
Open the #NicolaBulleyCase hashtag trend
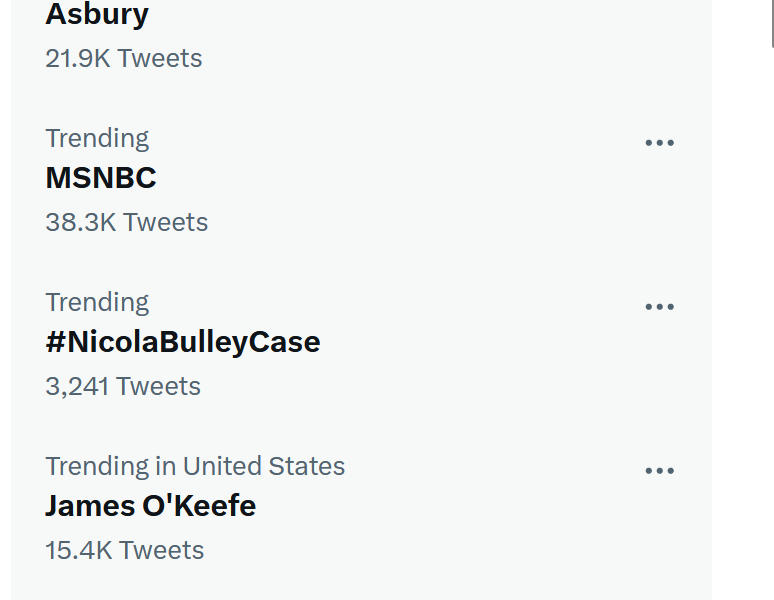coord(183,342)
